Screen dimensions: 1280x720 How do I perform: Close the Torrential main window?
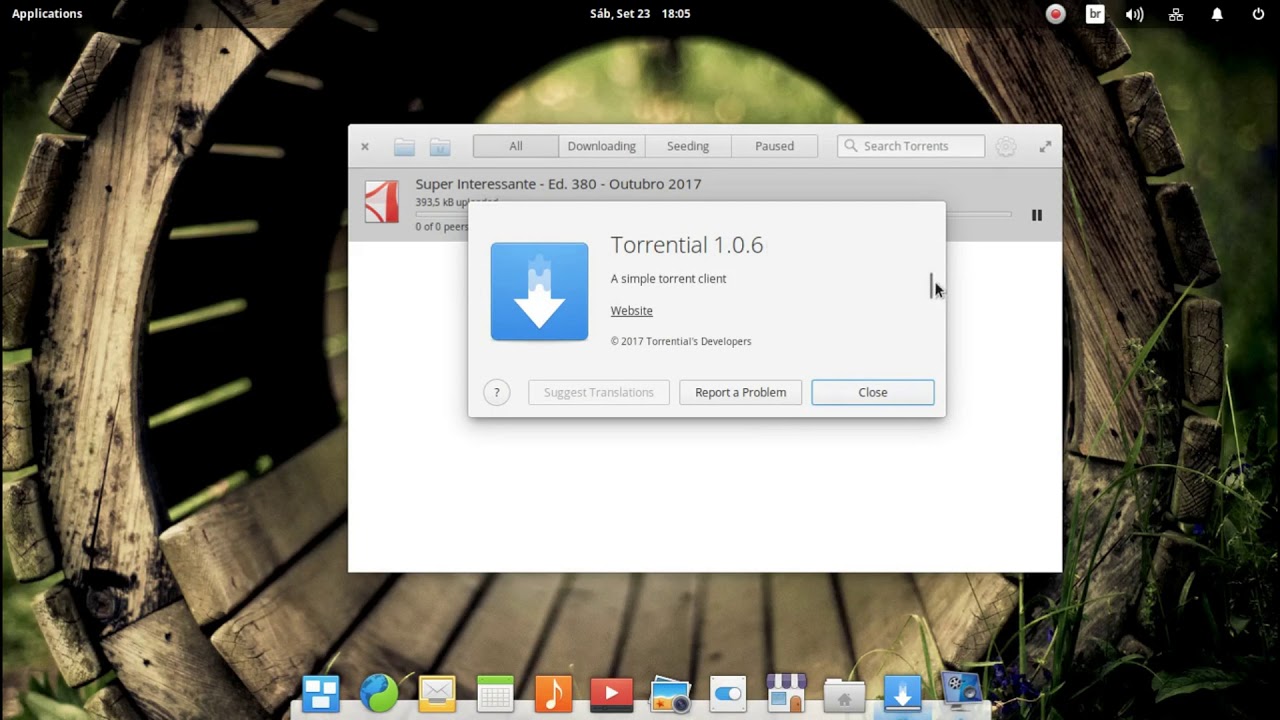365,146
